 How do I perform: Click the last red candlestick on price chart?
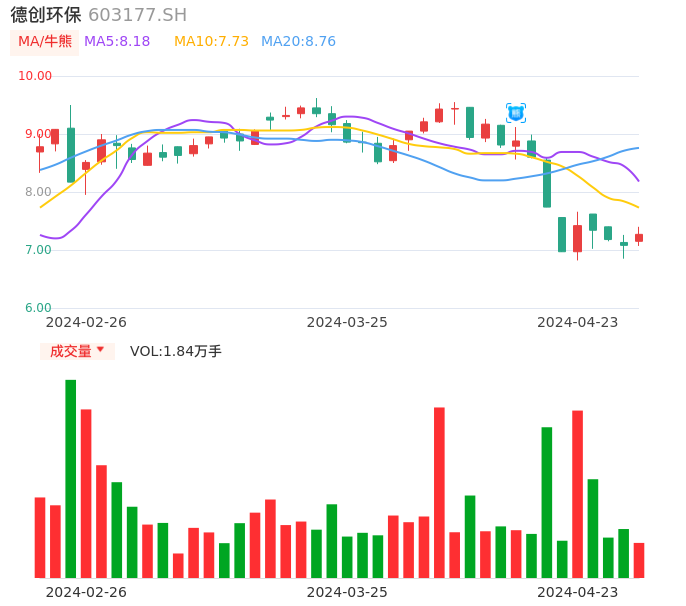639,237
